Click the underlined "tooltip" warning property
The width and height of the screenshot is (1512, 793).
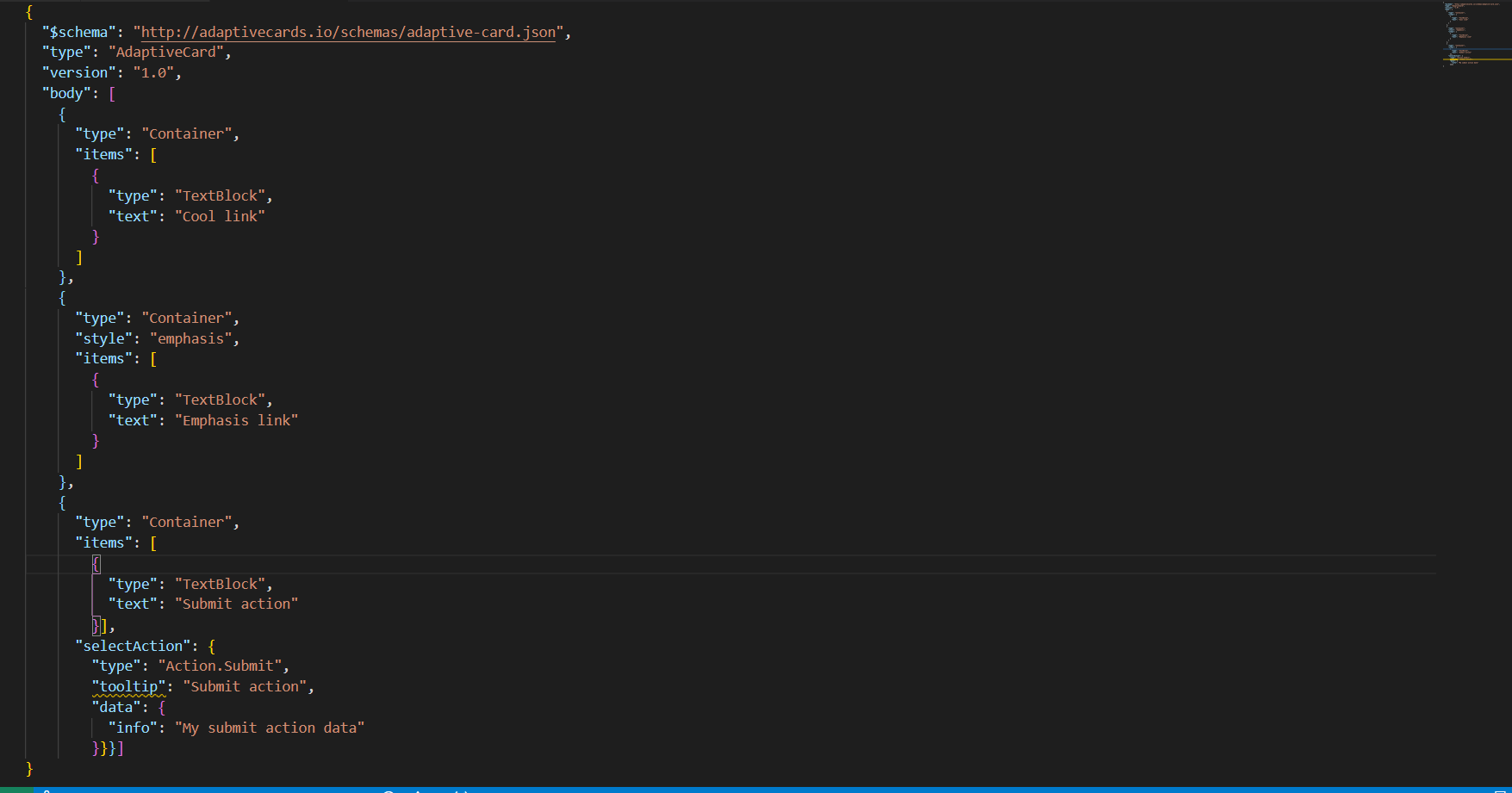pyautogui.click(x=128, y=686)
